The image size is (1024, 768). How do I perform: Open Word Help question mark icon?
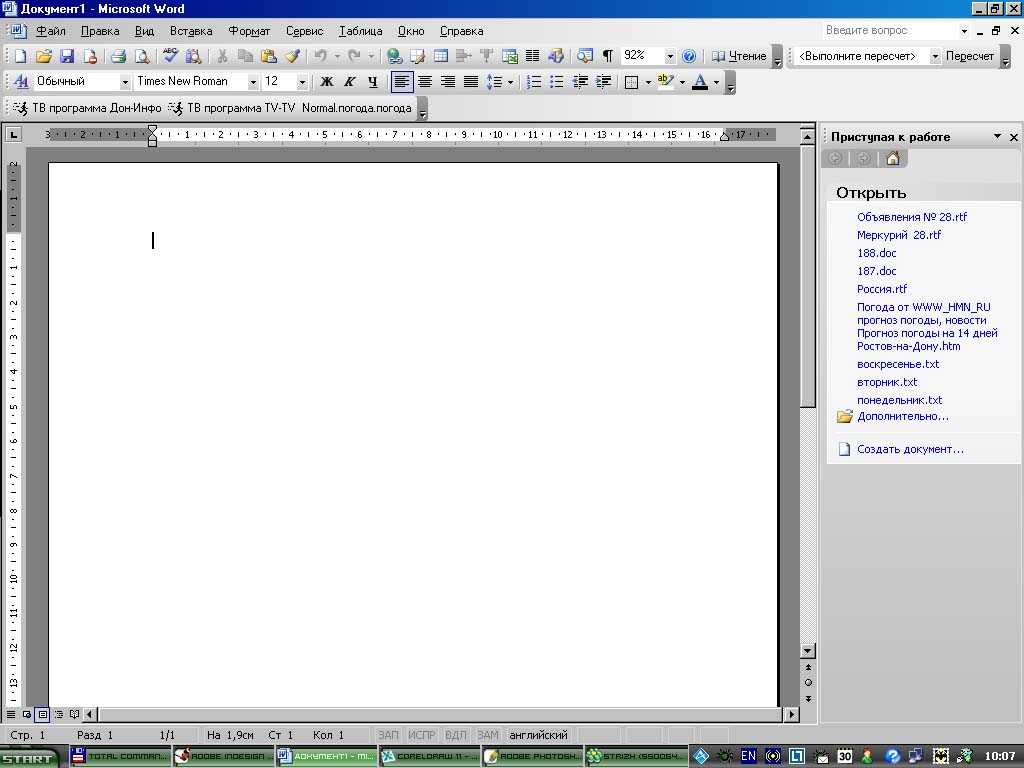(x=688, y=56)
